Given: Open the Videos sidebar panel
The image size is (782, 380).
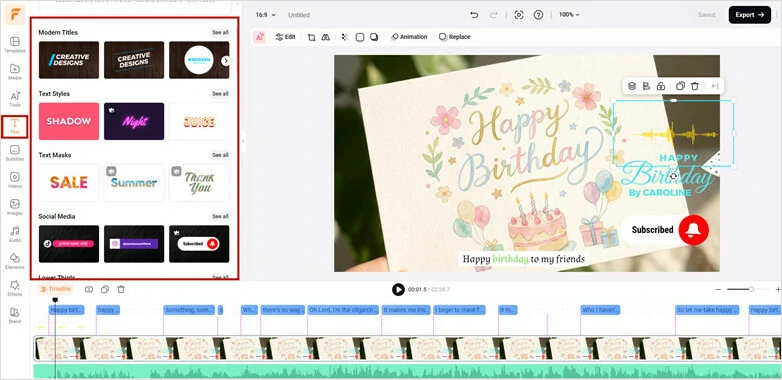Looking at the screenshot, I should click(14, 180).
